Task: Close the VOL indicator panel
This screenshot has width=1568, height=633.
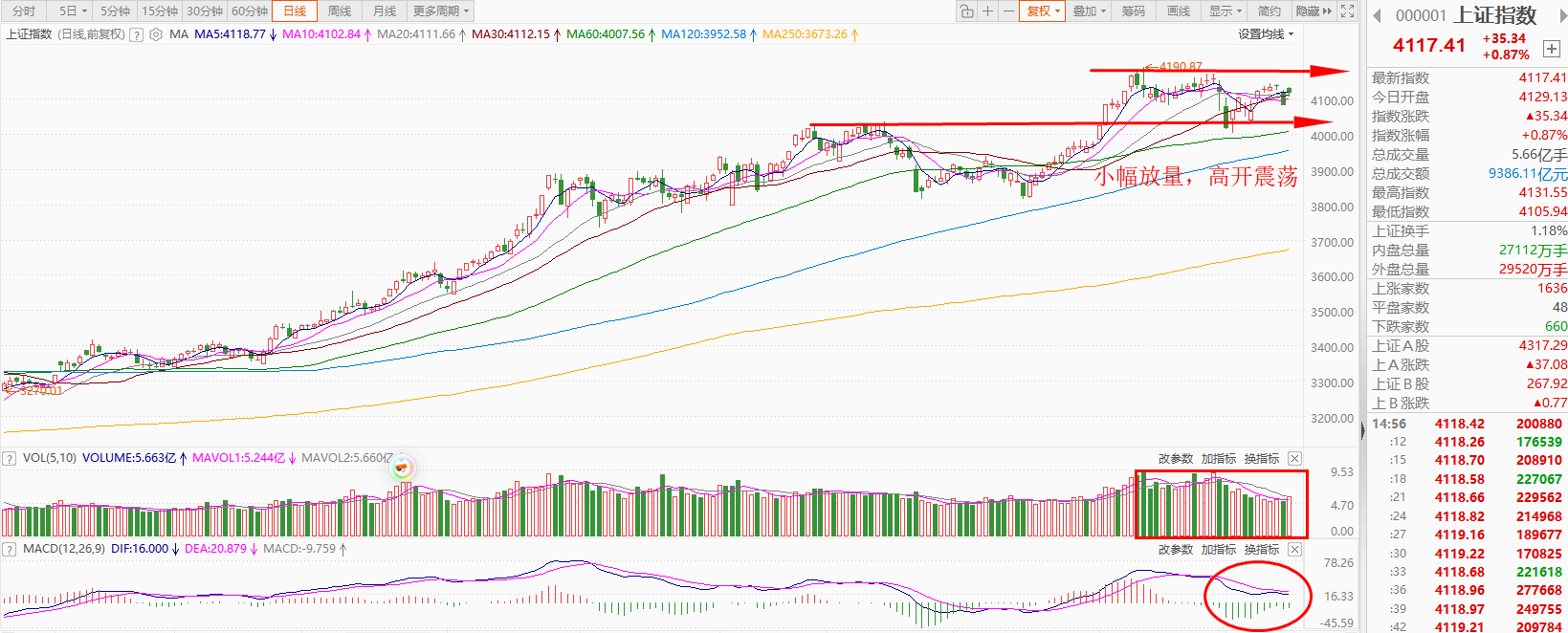Action: point(1294,458)
